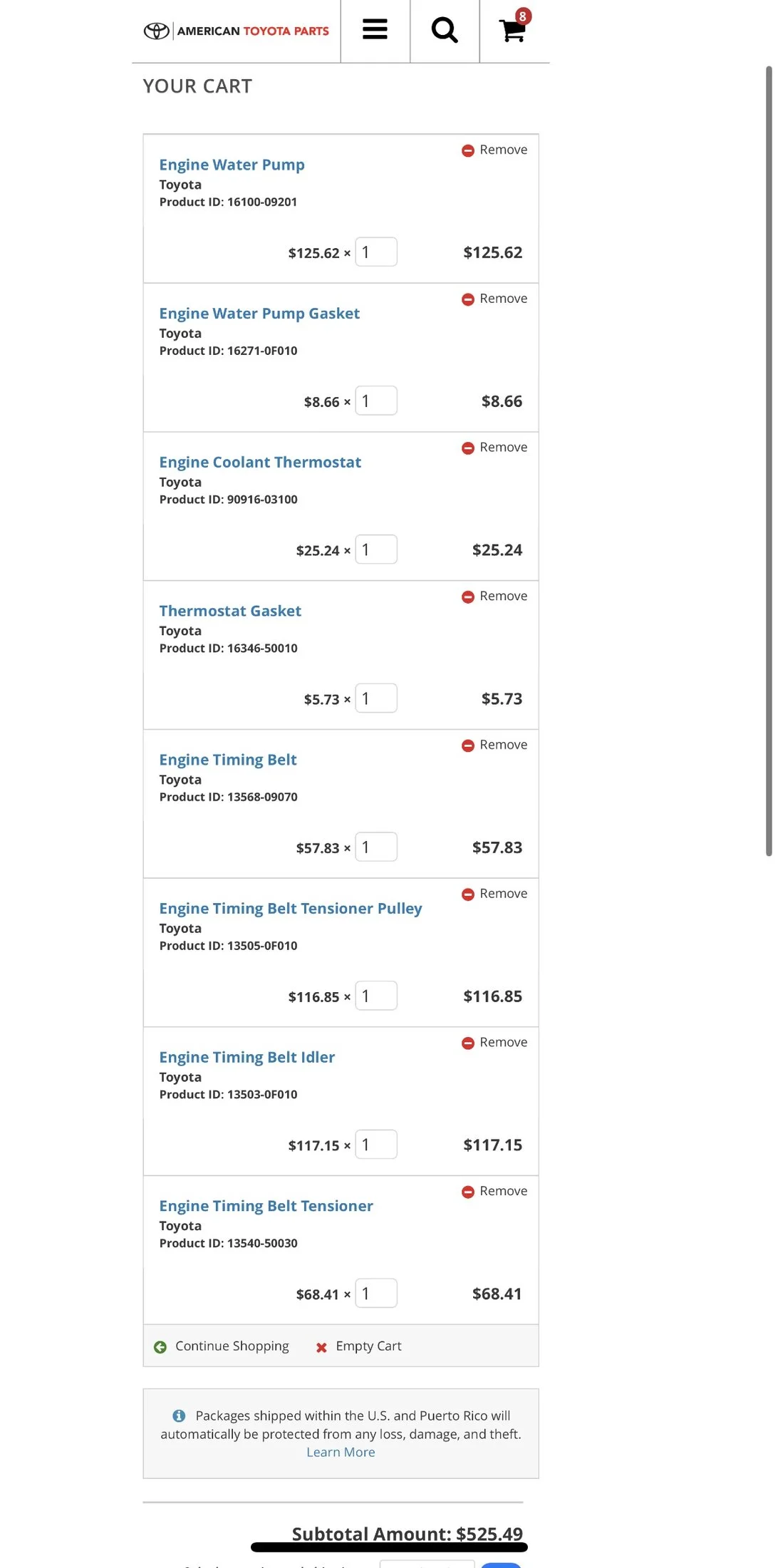
Task: Open the shopping cart icon
Action: point(514,30)
